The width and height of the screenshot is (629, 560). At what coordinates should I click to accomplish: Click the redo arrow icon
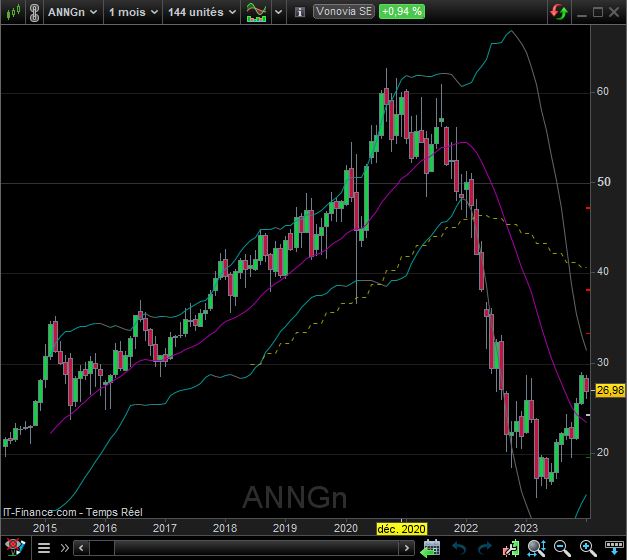(x=486, y=548)
